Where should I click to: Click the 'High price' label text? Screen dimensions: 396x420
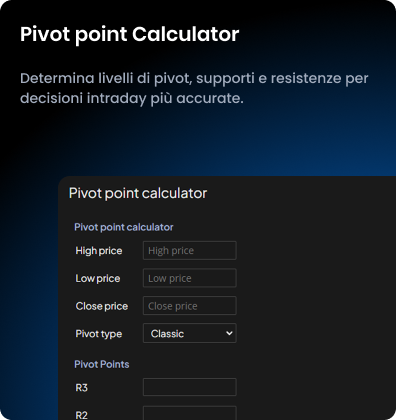click(99, 251)
